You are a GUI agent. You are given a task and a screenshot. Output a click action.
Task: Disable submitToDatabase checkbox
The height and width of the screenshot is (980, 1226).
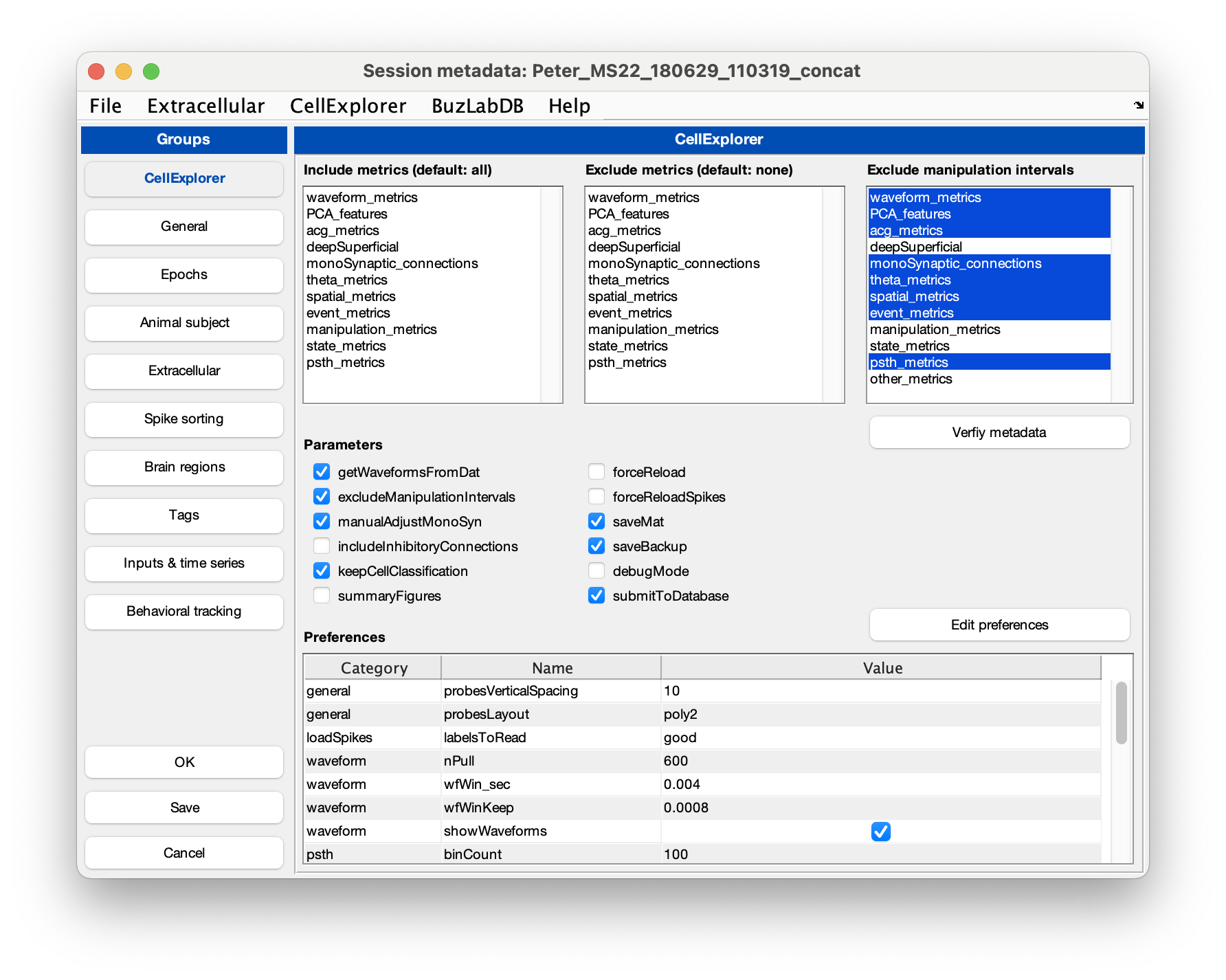[x=597, y=596]
